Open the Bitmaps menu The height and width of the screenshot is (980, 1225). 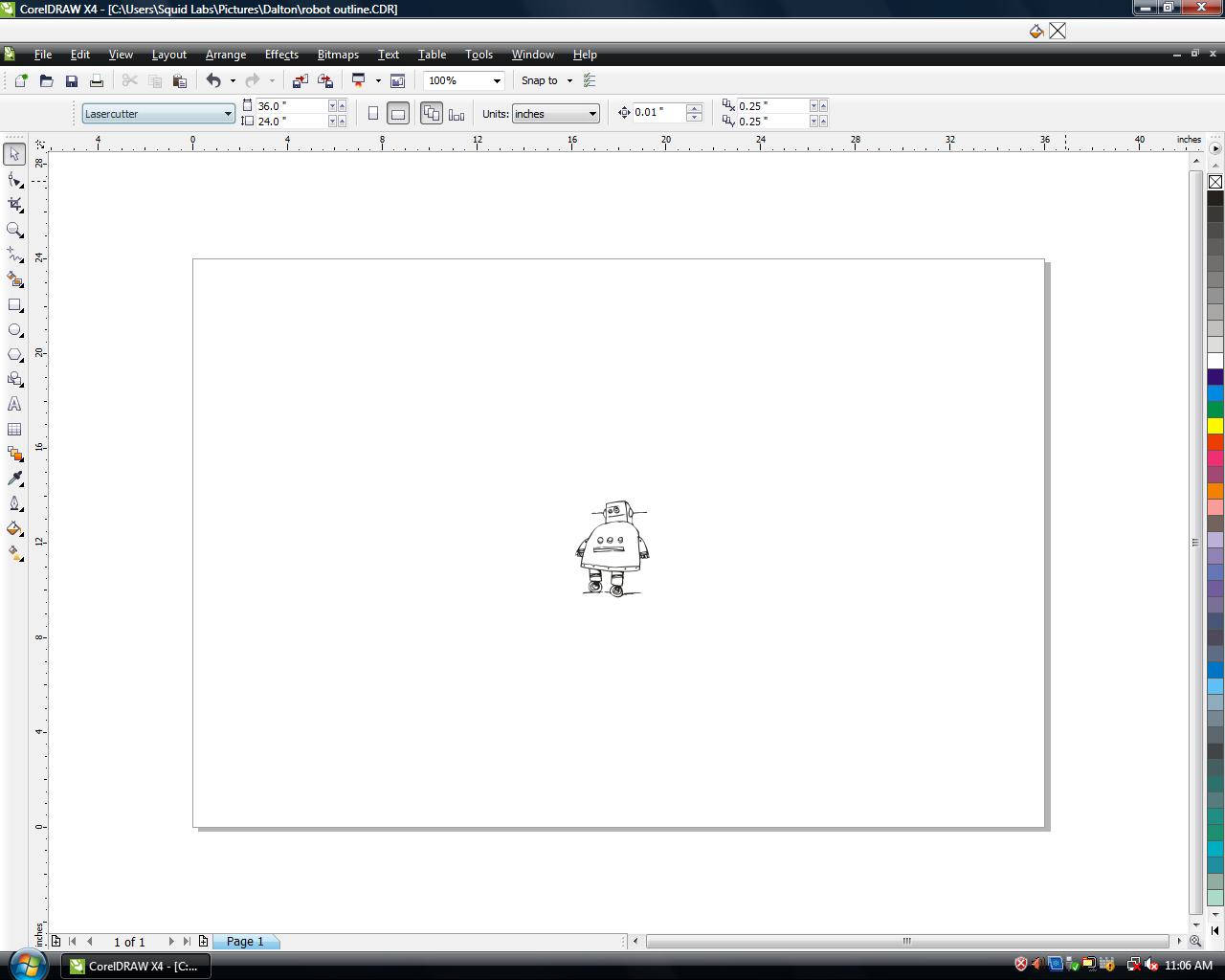pyautogui.click(x=338, y=55)
